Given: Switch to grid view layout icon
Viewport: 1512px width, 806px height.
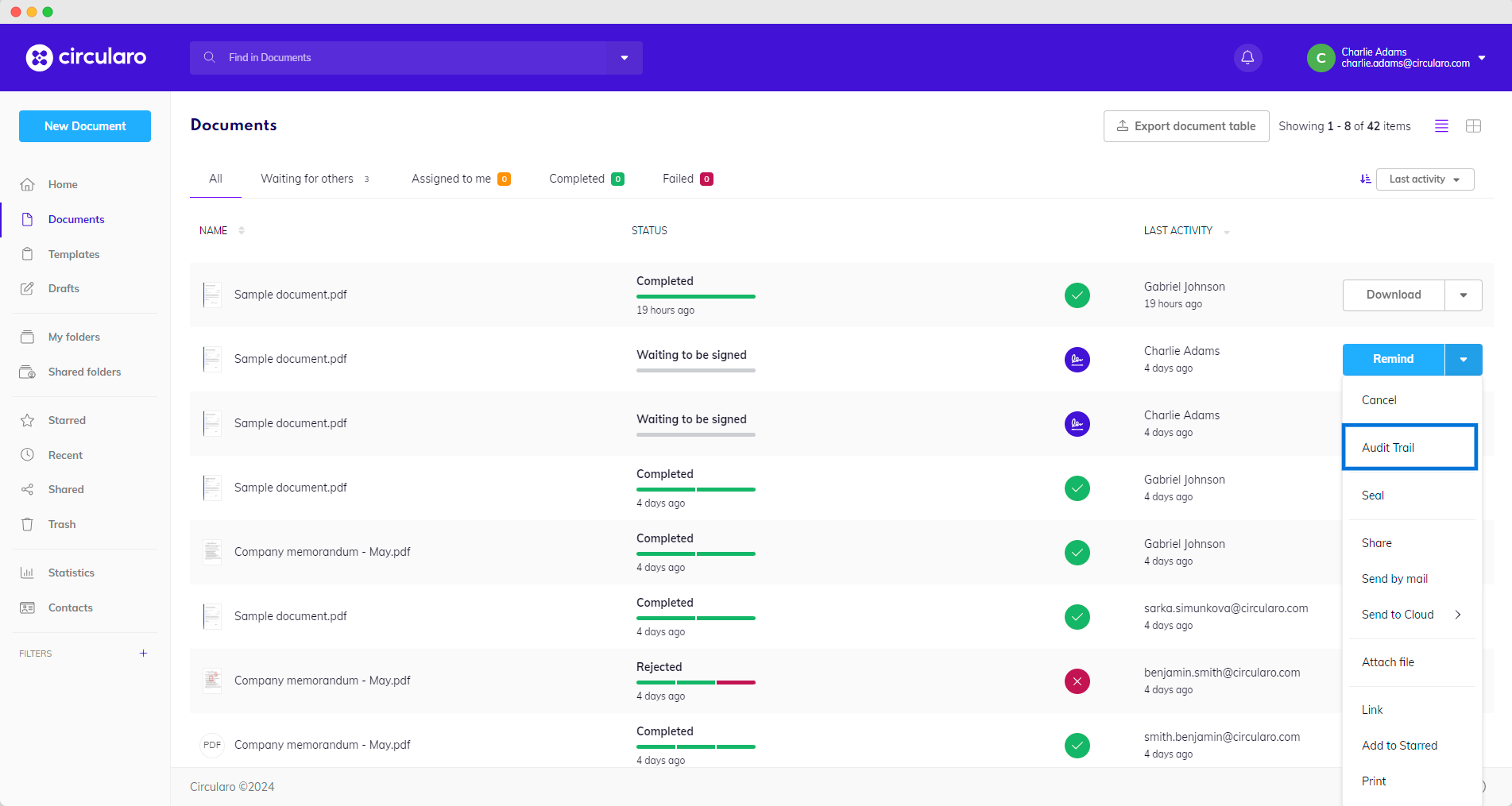Looking at the screenshot, I should [1473, 126].
